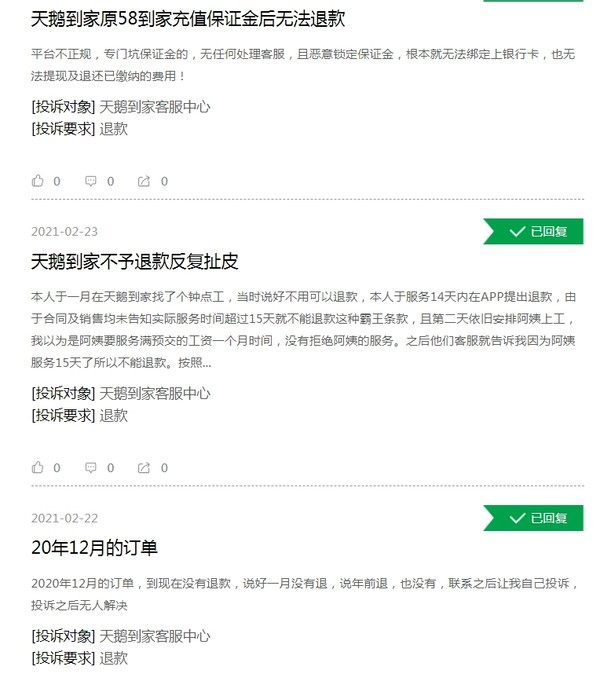Click checkmark icon in 2021-02-22 已回复 badge

coord(517,518)
